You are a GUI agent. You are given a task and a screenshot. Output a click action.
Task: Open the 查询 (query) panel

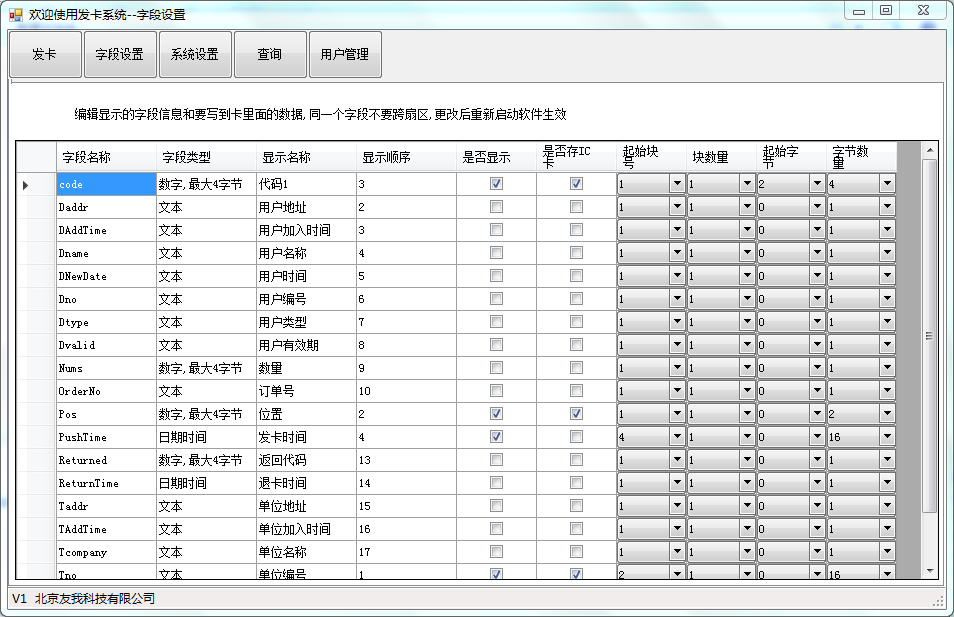270,55
